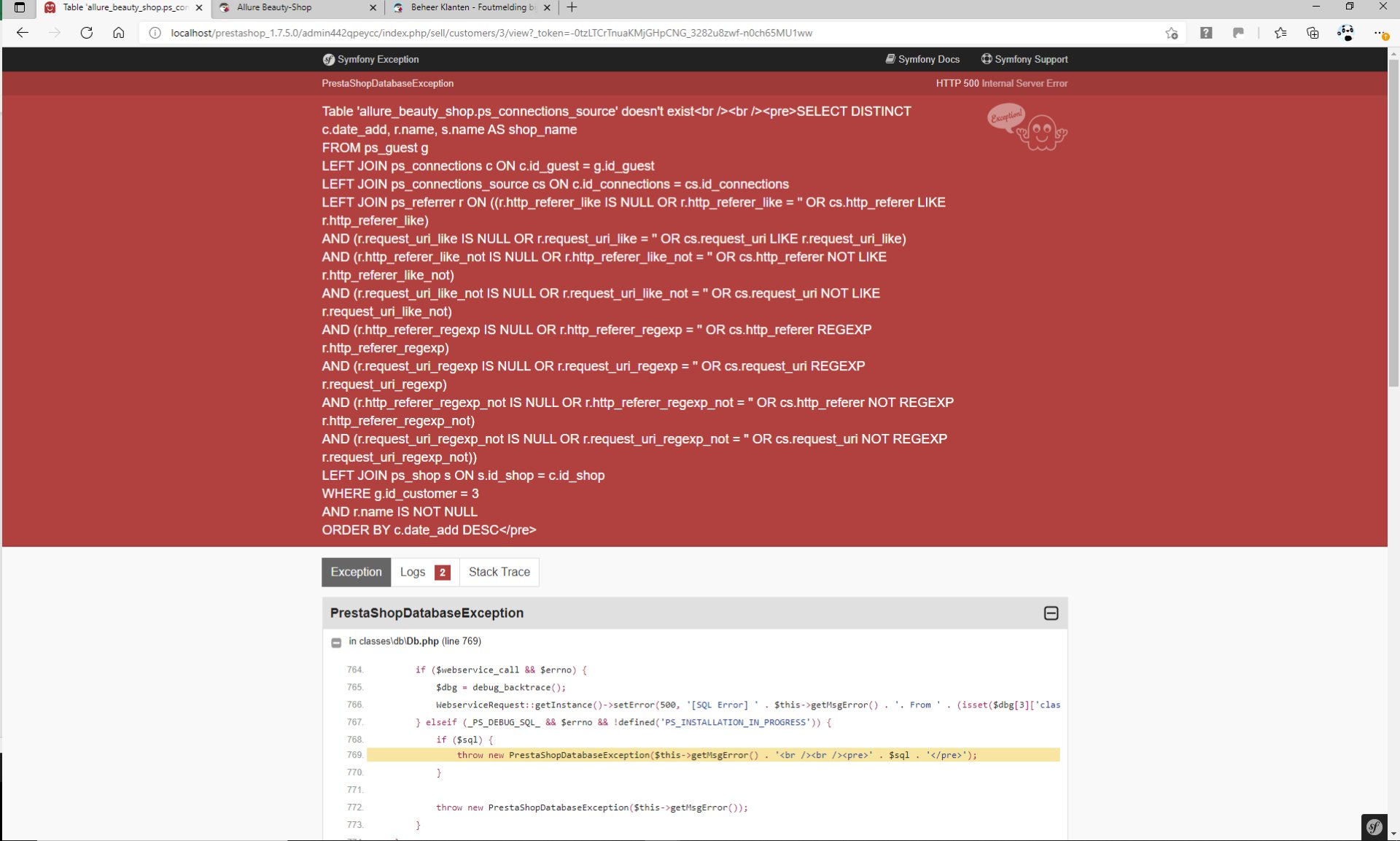Image resolution: width=1400 pixels, height=841 pixels.
Task: Go to the browser home page
Action: pos(119,33)
